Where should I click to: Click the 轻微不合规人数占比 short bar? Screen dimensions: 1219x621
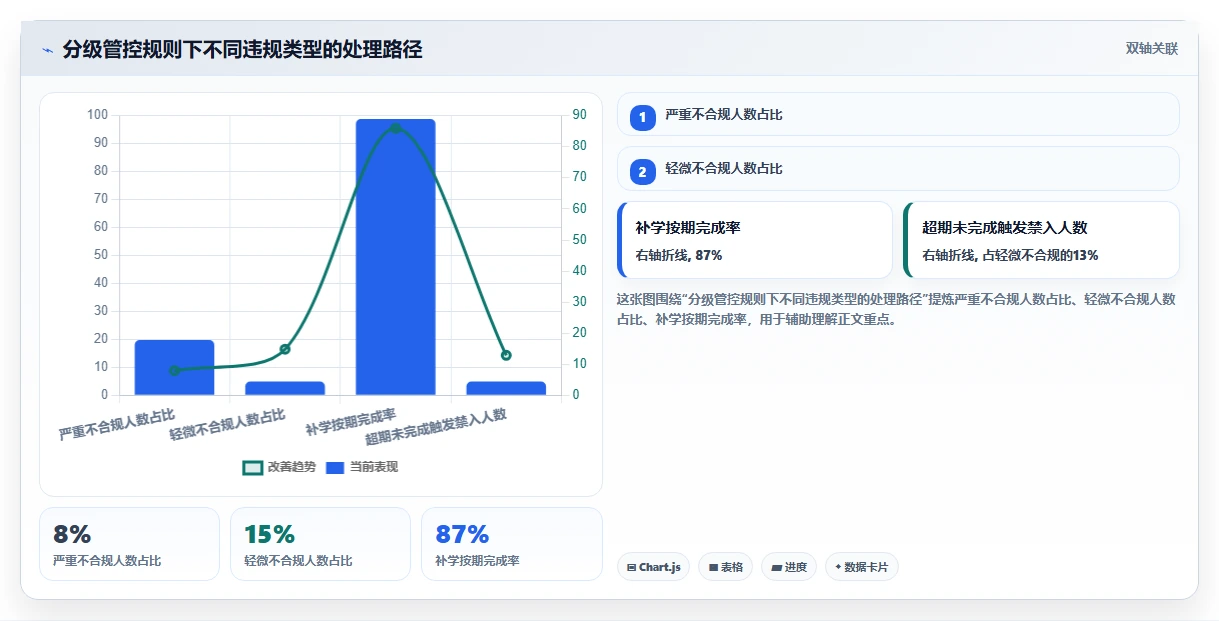tap(285, 388)
